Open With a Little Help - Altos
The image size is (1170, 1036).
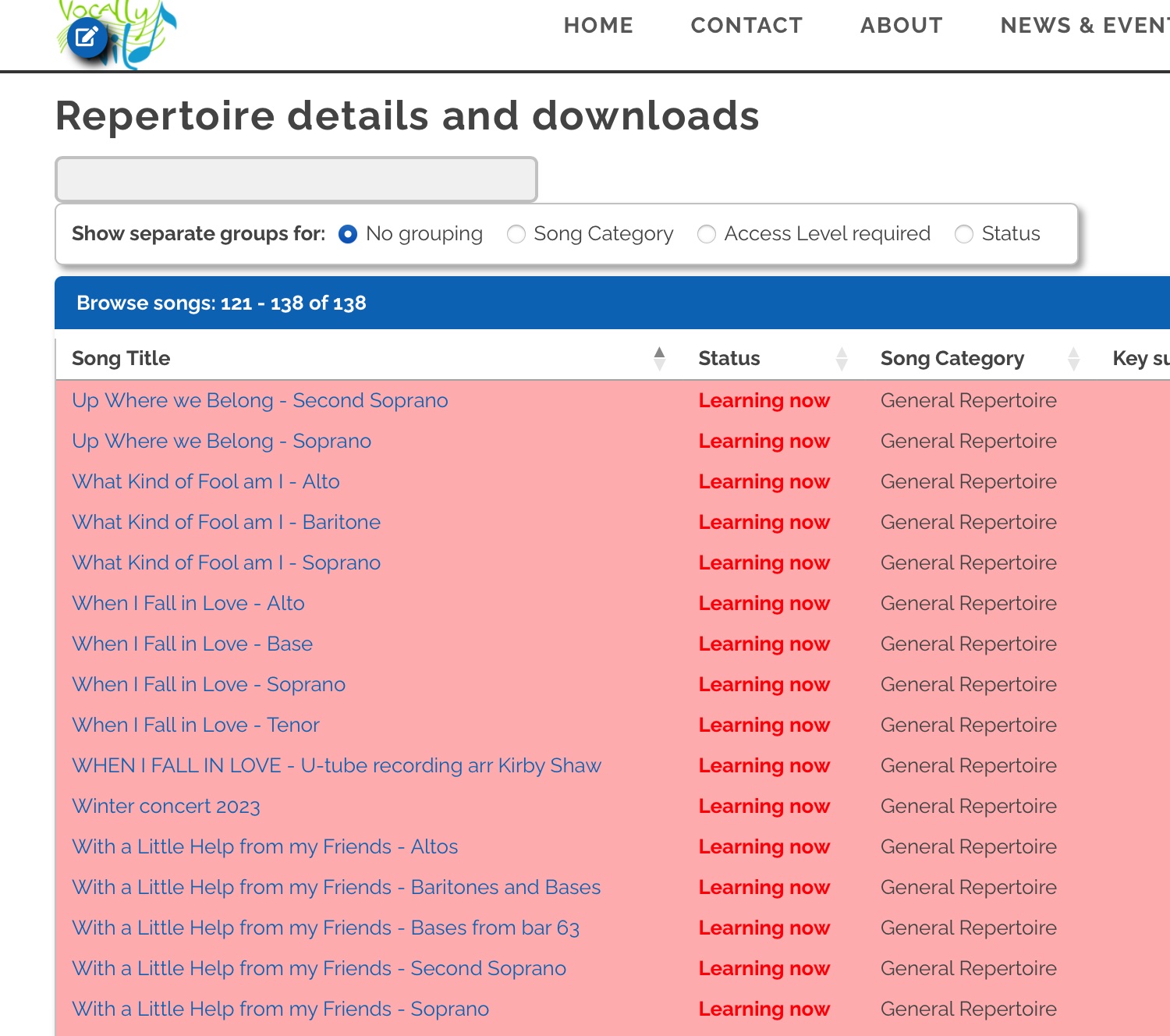pyautogui.click(x=264, y=846)
